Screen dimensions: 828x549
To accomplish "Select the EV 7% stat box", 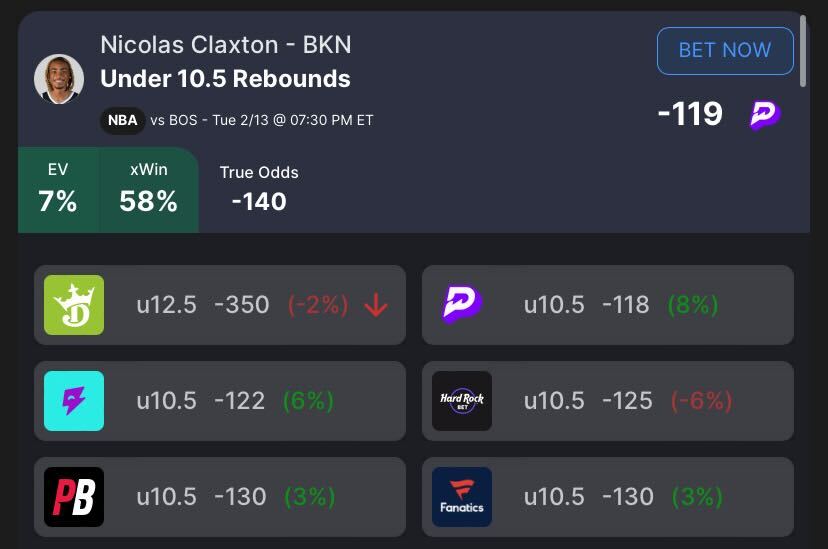I will (x=58, y=189).
